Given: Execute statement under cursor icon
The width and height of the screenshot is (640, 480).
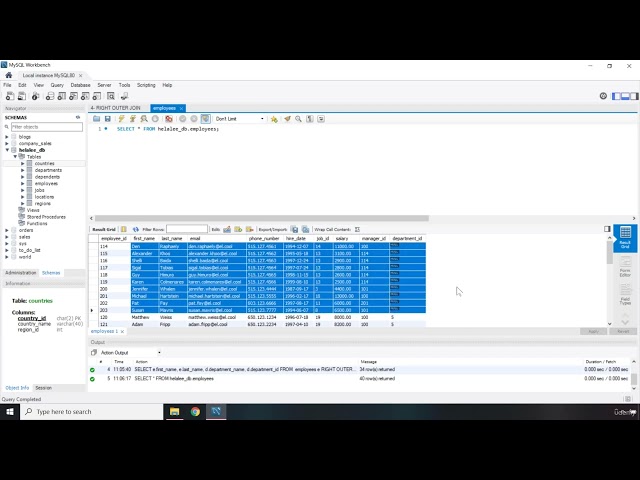Looking at the screenshot, I should point(133,119).
